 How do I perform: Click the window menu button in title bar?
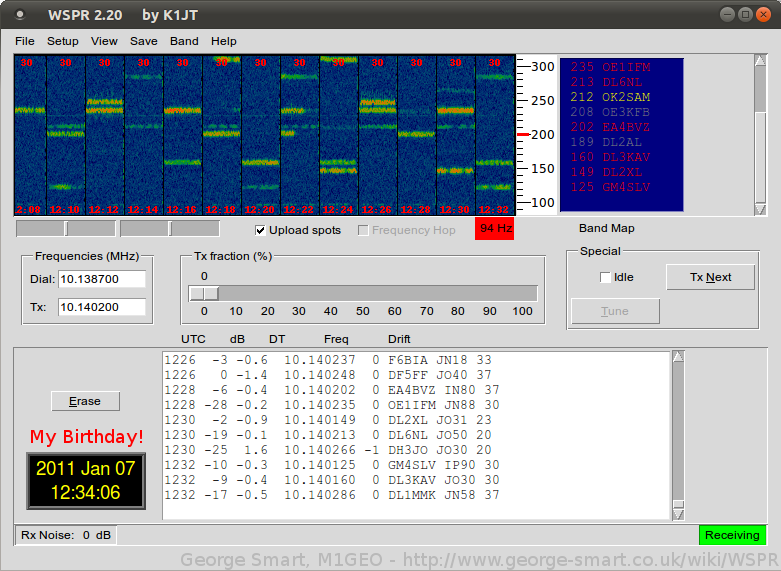coord(20,15)
